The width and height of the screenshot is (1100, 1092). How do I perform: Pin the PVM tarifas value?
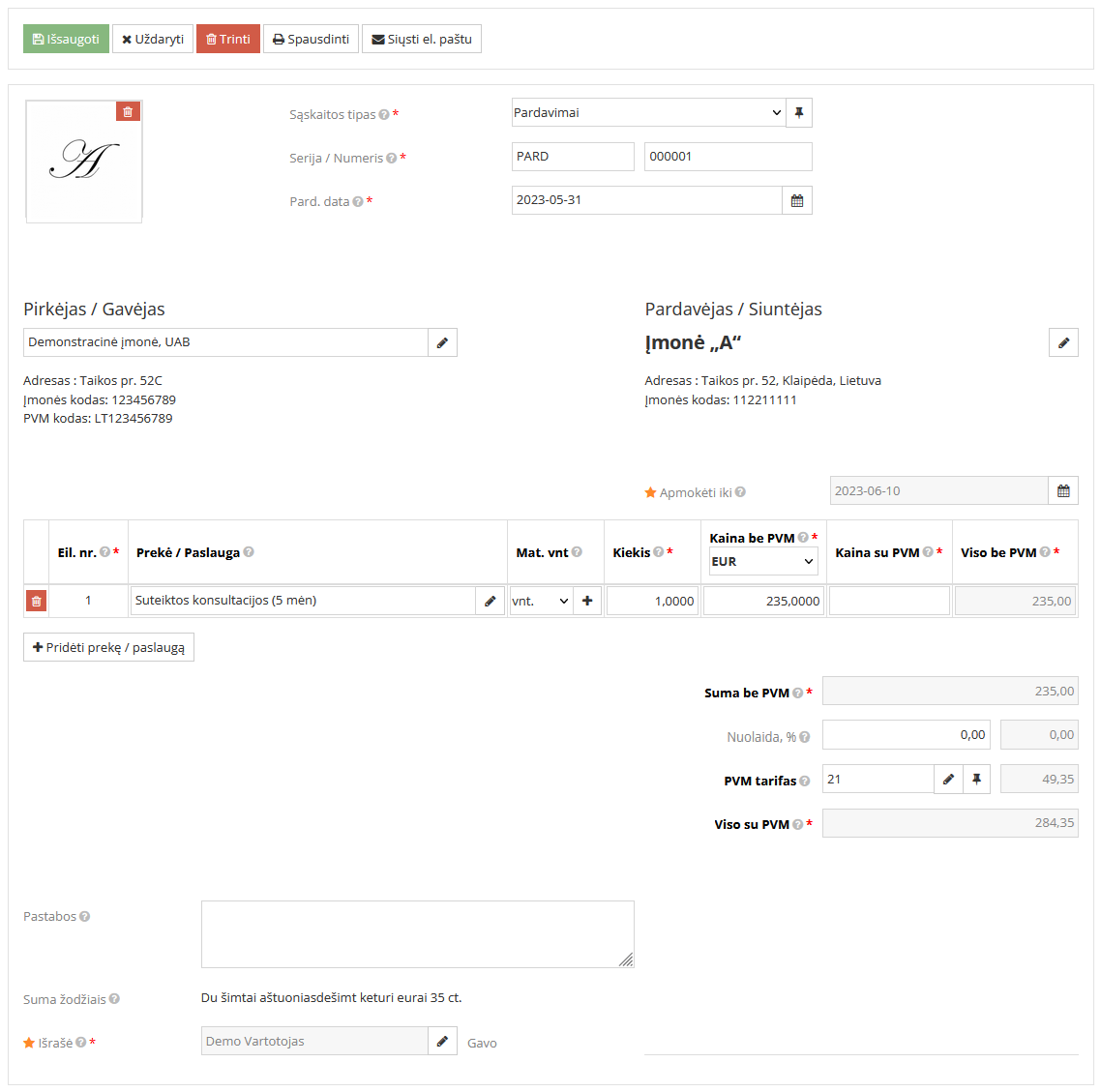pos(976,780)
